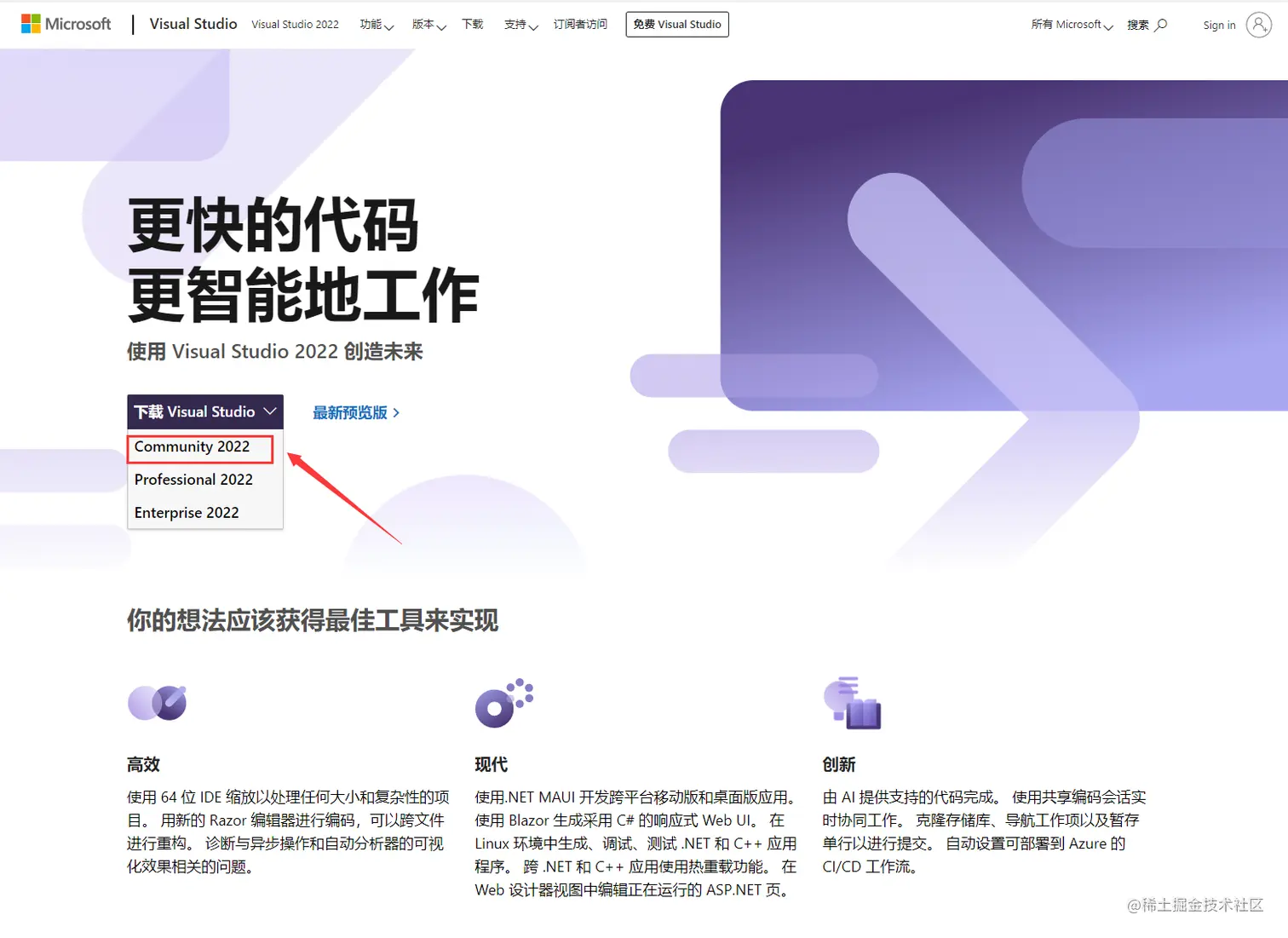Screen dimensions: 1288x938
Task: Click the 现代 section heading
Action: tap(492, 764)
